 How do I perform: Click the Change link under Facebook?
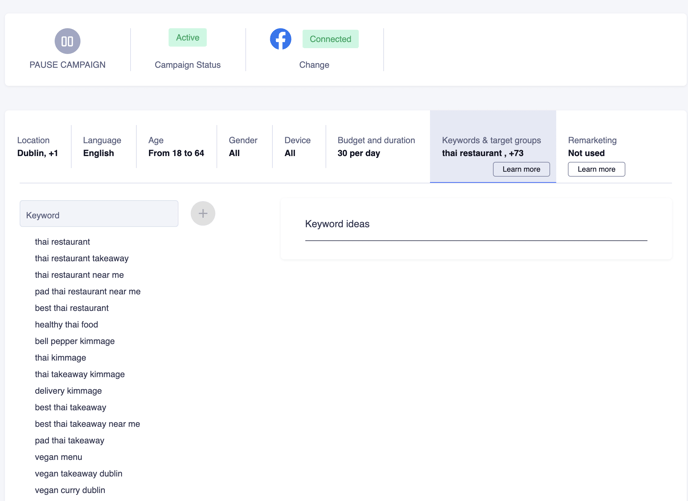(x=314, y=65)
